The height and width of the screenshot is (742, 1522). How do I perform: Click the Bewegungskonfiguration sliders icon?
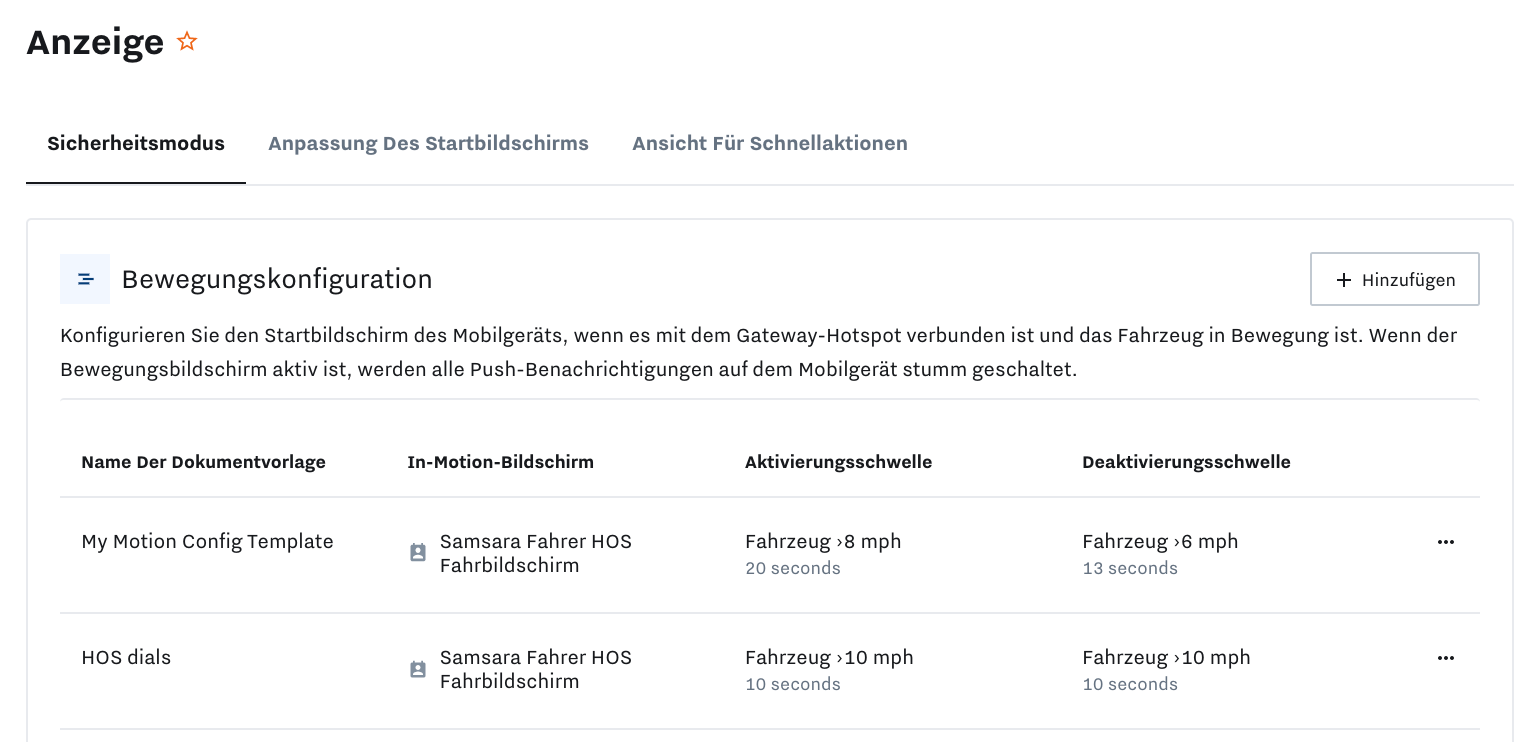84,279
